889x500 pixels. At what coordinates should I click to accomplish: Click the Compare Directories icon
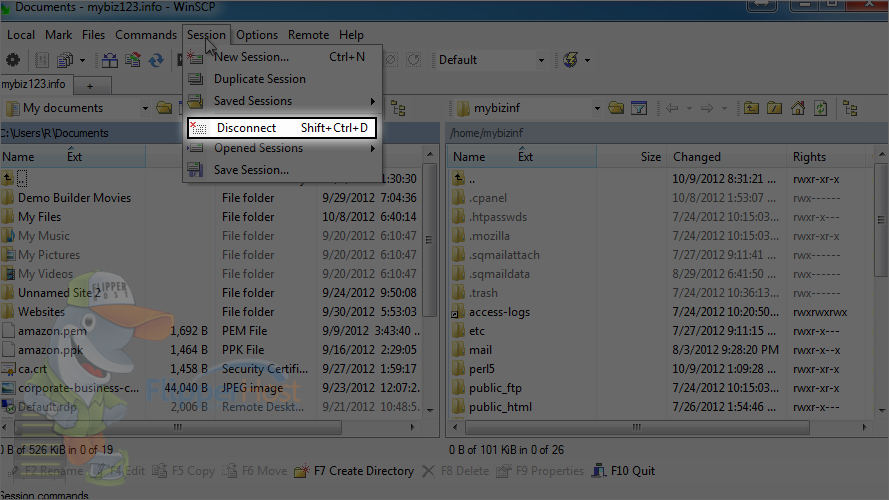pyautogui.click(x=110, y=60)
